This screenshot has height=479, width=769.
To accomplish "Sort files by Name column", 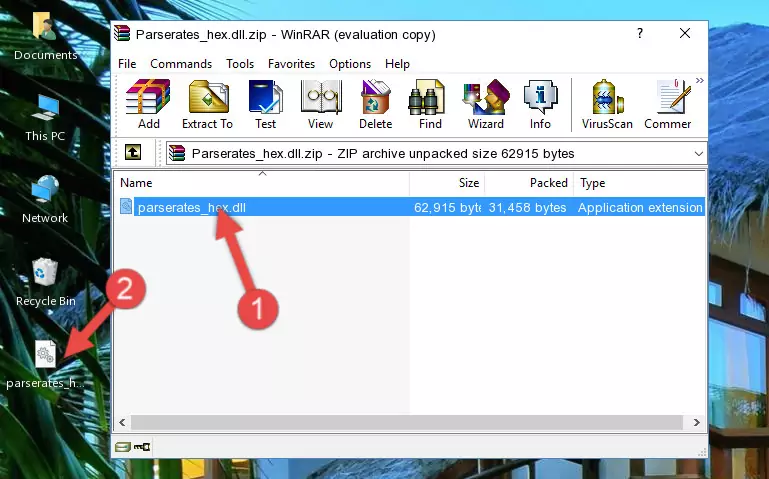I will 262,183.
